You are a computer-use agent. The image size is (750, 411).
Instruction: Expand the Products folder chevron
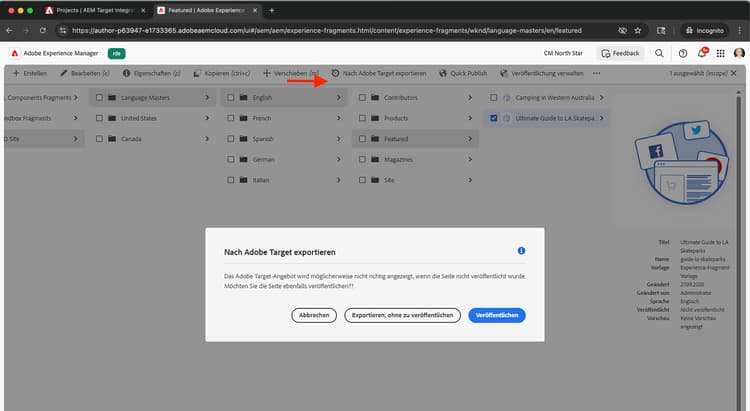coord(470,118)
